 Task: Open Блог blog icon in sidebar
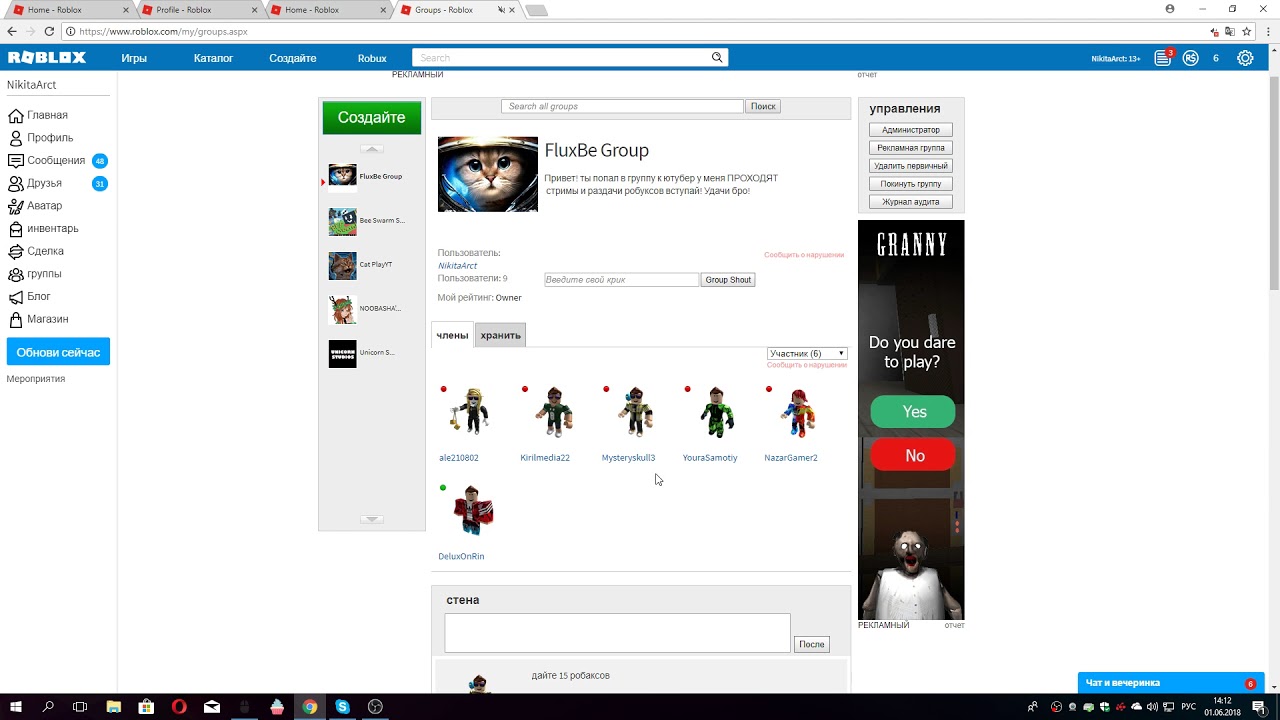16,296
